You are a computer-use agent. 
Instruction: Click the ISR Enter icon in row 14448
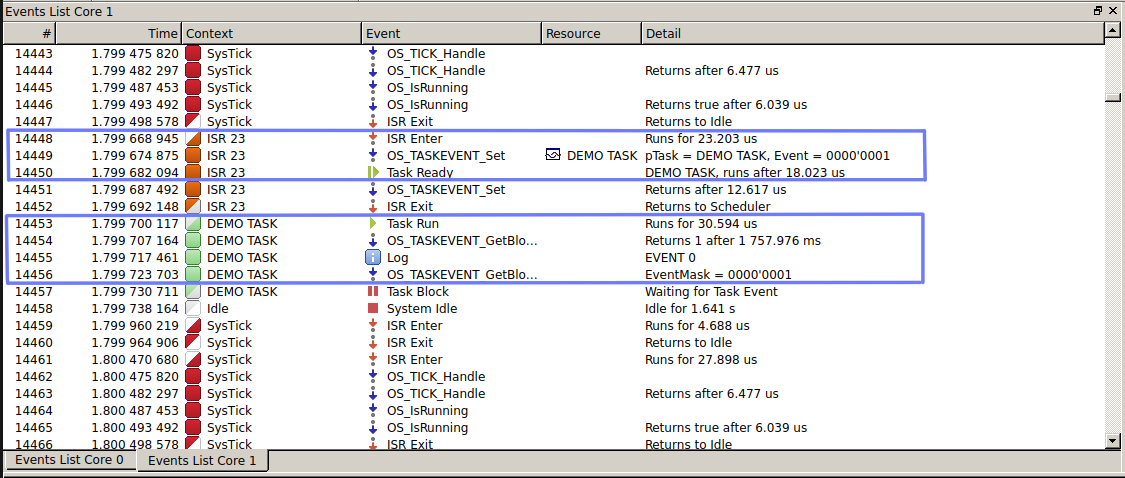tap(373, 139)
